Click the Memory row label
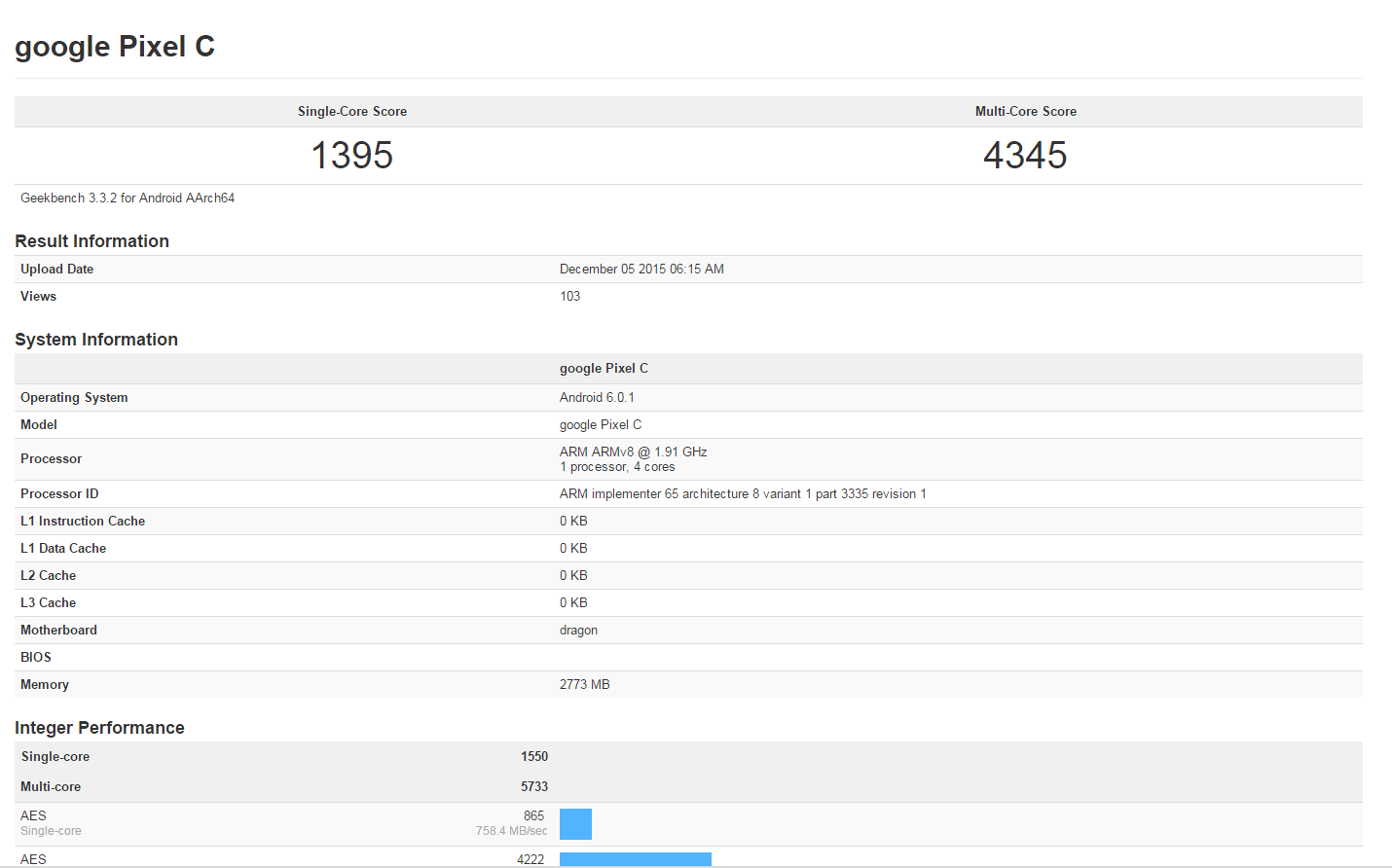1392x868 pixels. tap(45, 685)
